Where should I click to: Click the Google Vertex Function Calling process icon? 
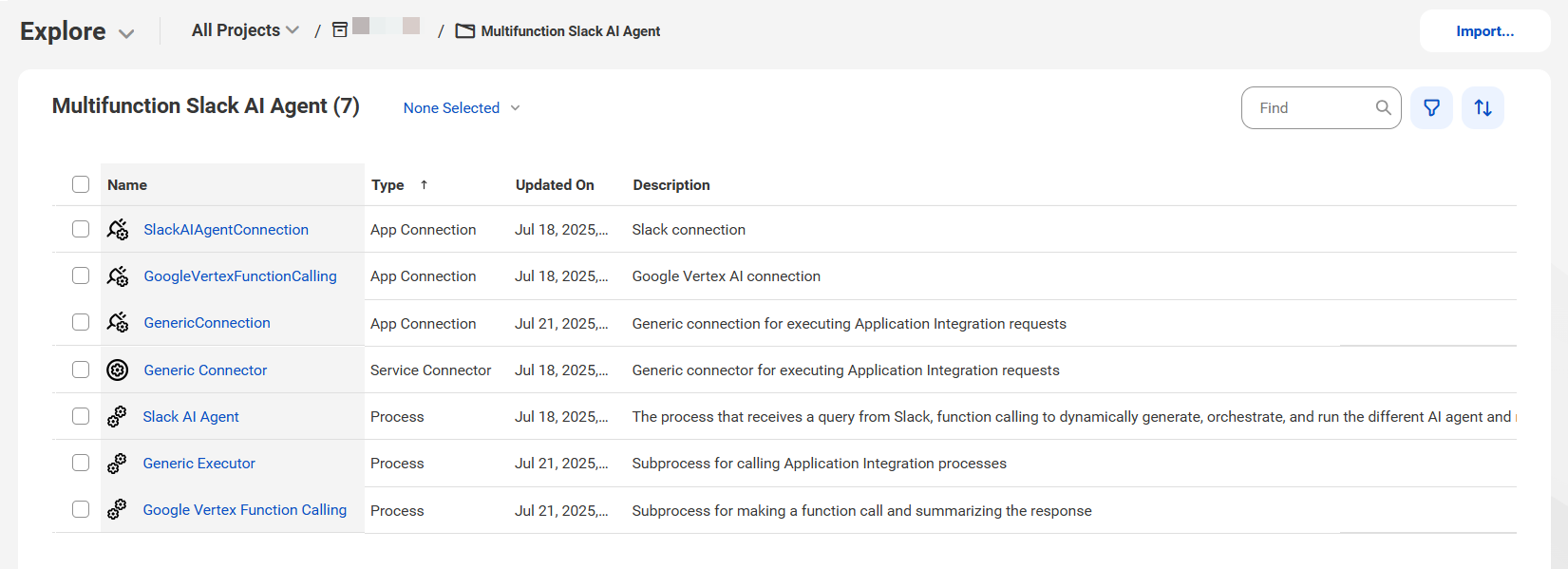pyautogui.click(x=117, y=509)
